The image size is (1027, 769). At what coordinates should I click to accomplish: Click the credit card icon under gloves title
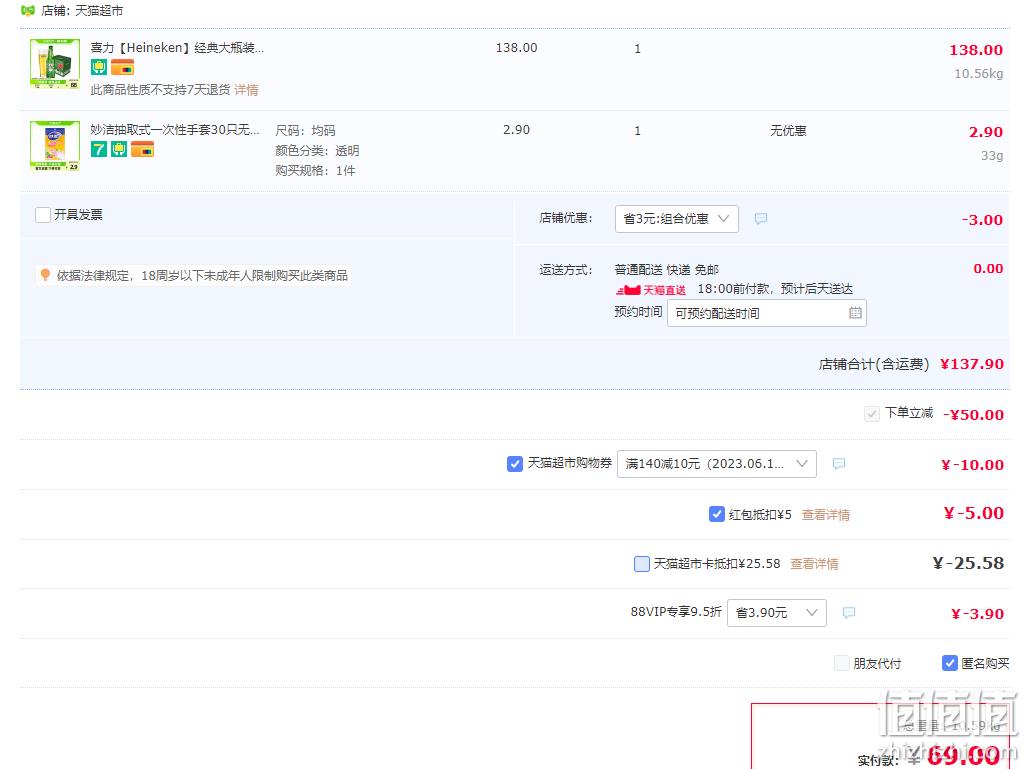(142, 149)
